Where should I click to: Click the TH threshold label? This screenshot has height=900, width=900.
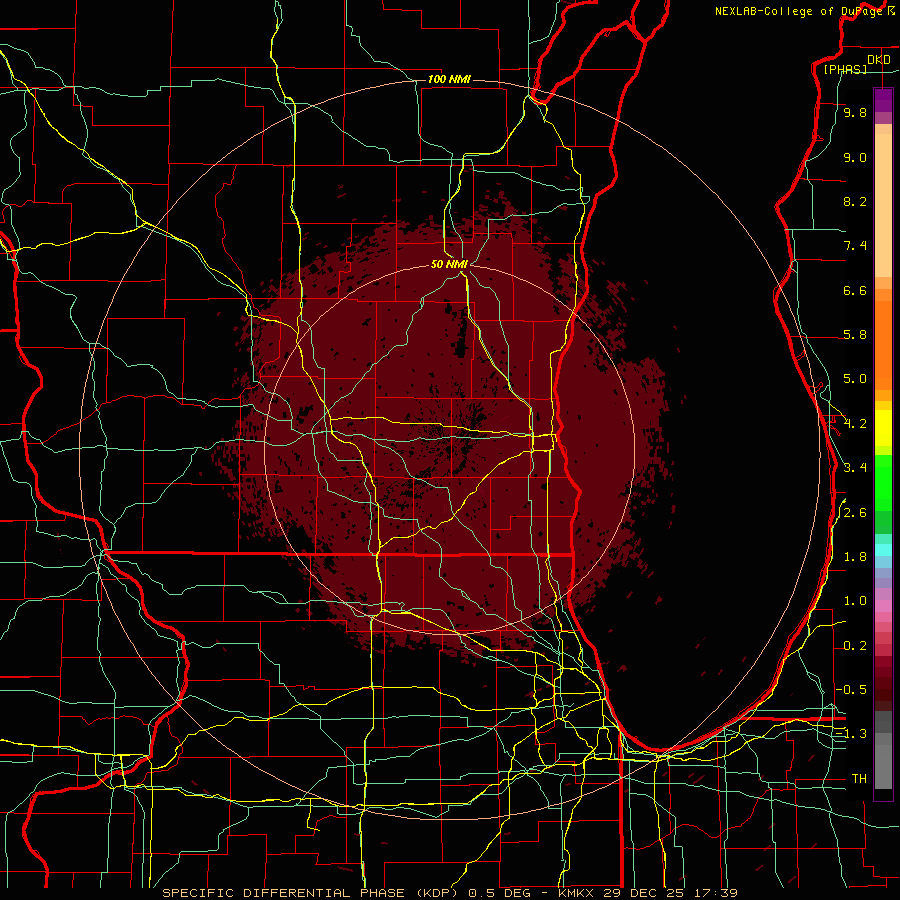point(859,778)
